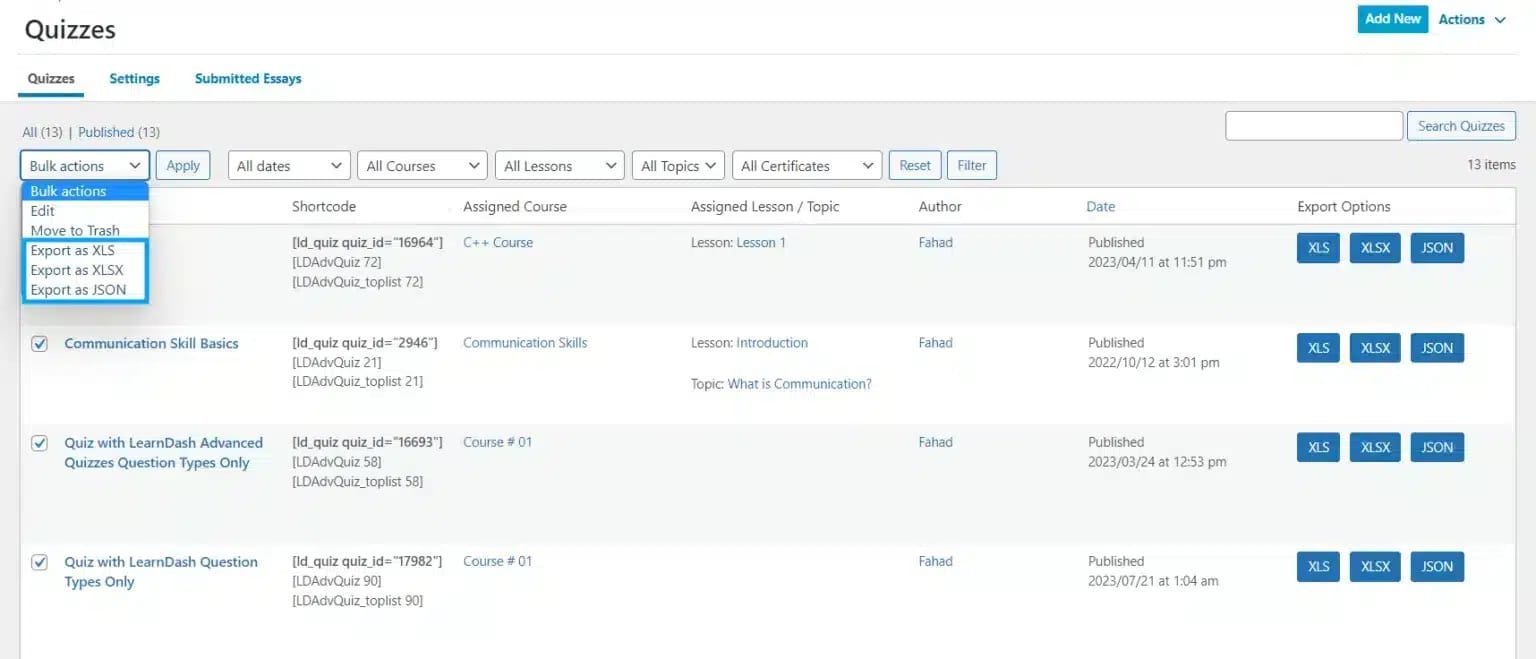Click Search Quizzes
The height and width of the screenshot is (659, 1536).
point(1461,125)
